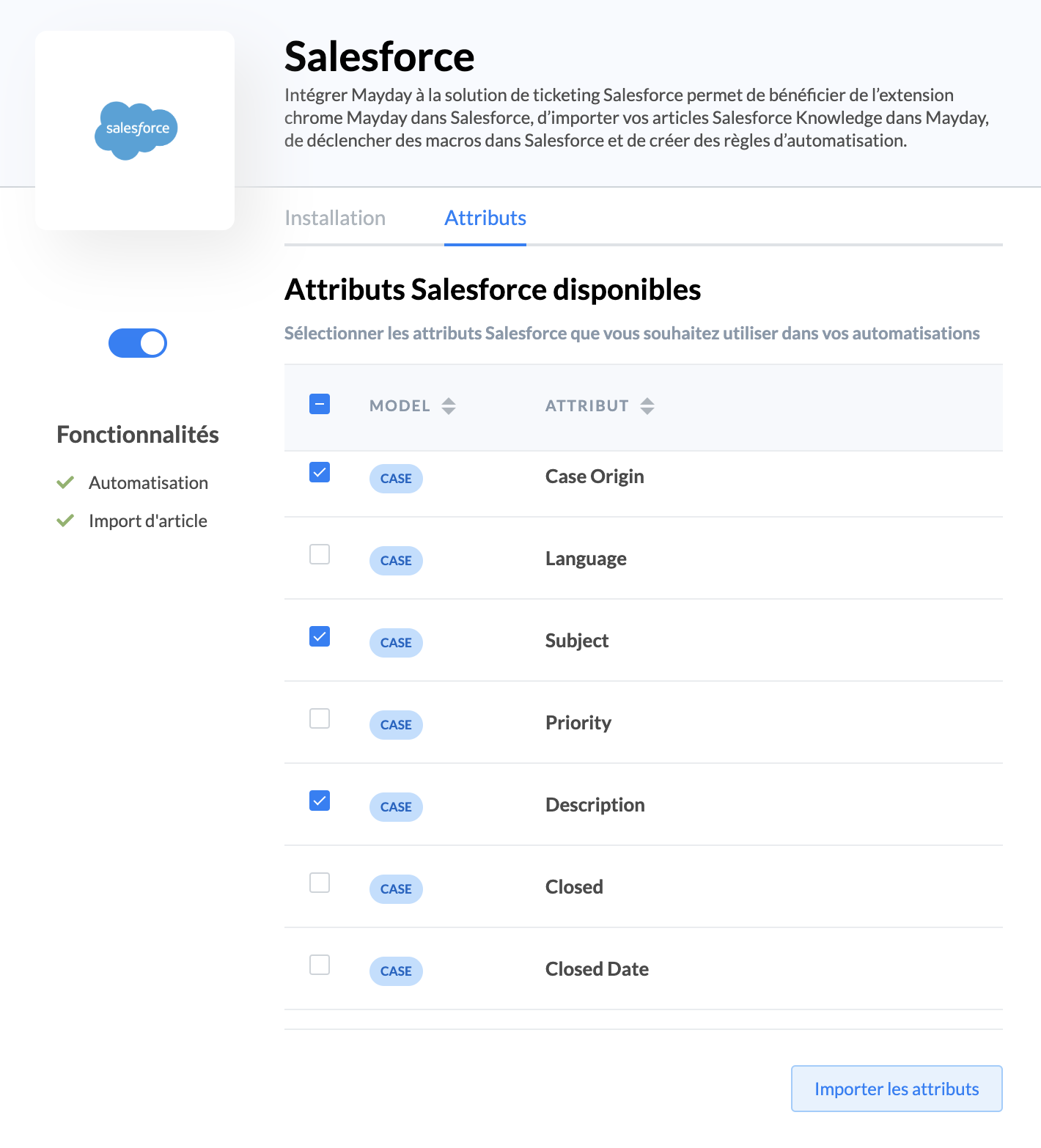The image size is (1041, 1148).
Task: Click Importer les attributs button
Action: coord(897,1089)
